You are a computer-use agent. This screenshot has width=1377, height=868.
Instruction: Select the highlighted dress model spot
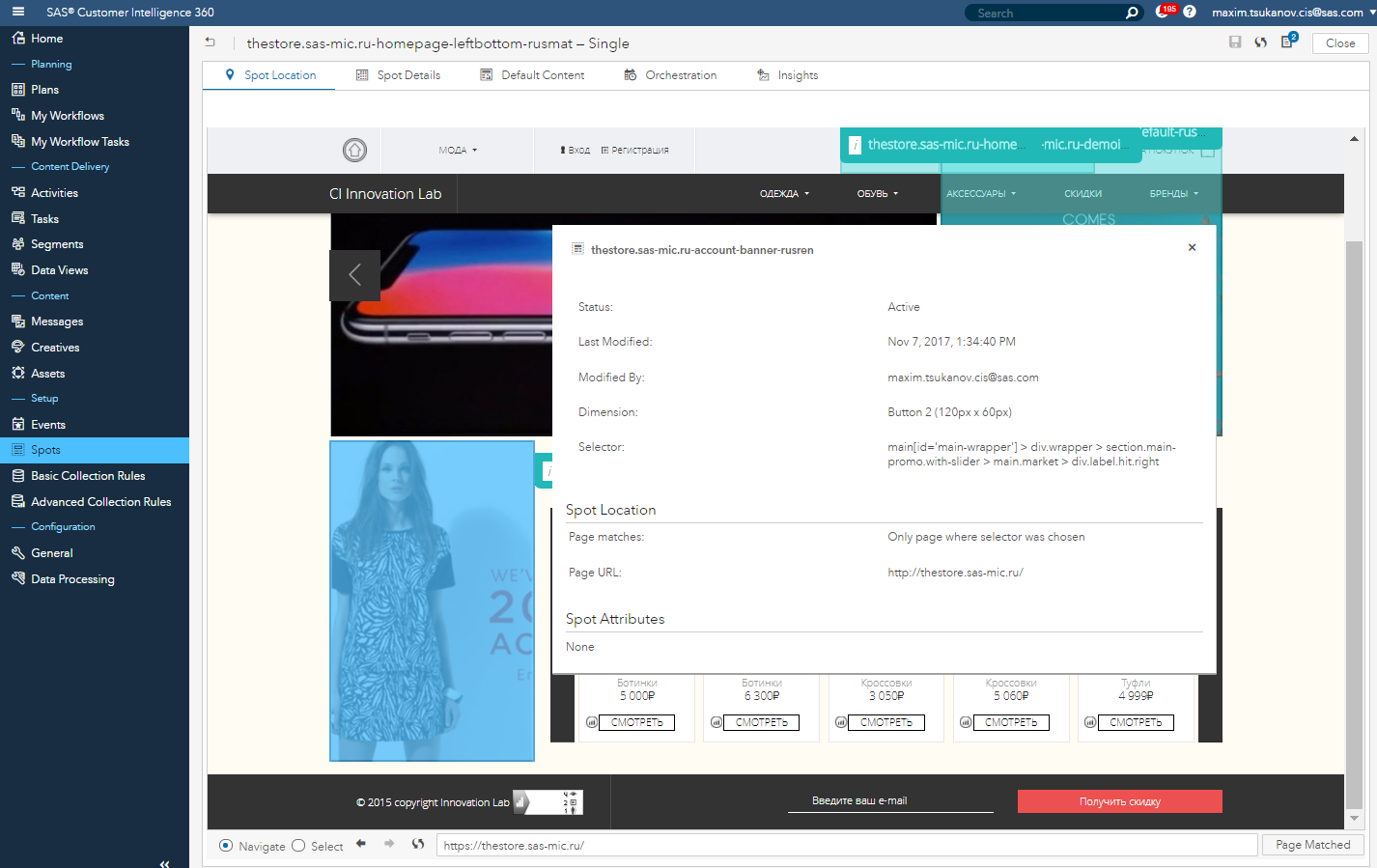[x=432, y=601]
